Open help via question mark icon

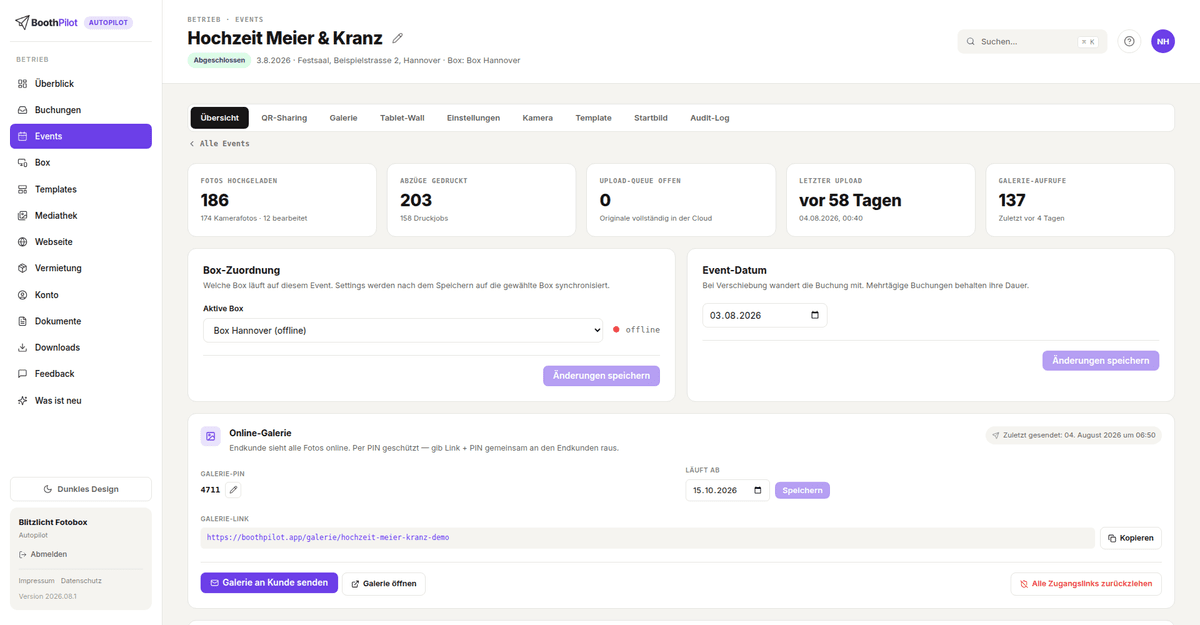pyautogui.click(x=1129, y=41)
